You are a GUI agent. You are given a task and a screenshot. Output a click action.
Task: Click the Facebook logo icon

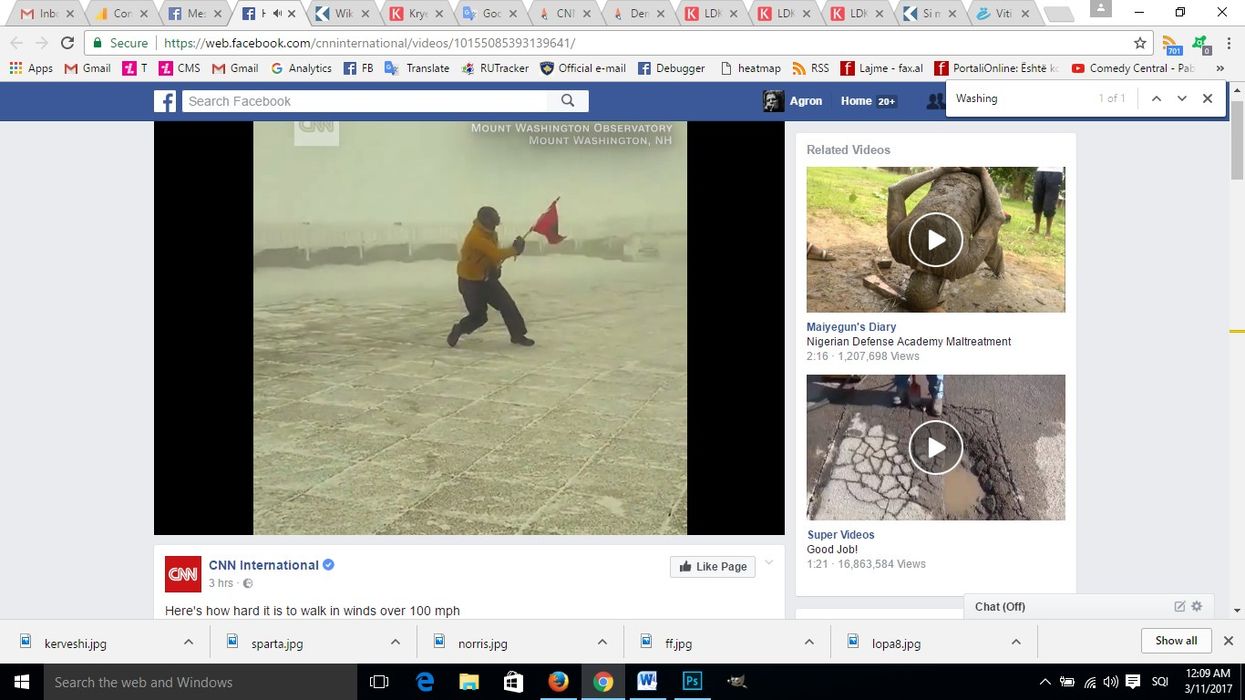coord(165,101)
